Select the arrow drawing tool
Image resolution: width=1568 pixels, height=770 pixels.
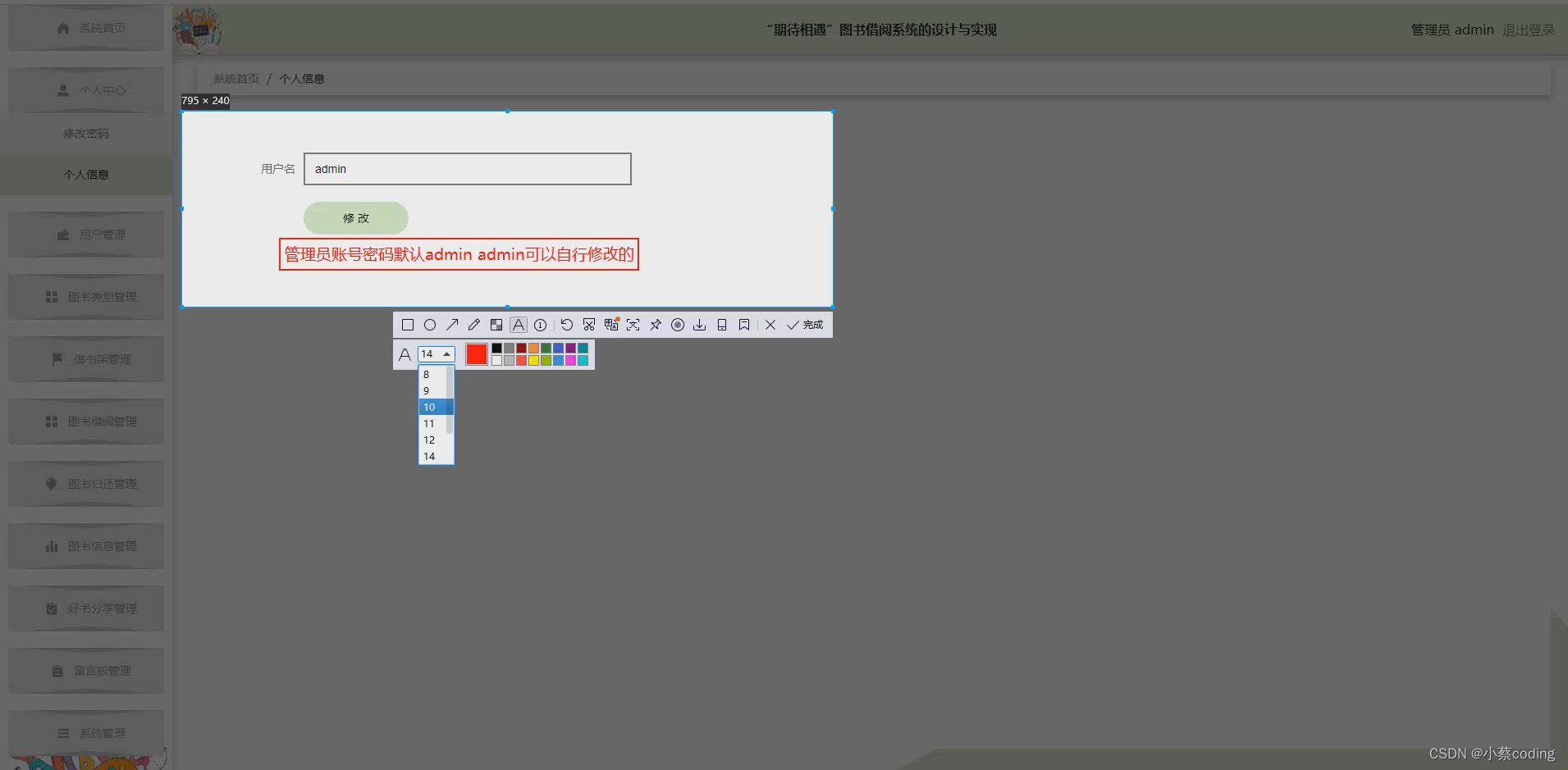452,325
